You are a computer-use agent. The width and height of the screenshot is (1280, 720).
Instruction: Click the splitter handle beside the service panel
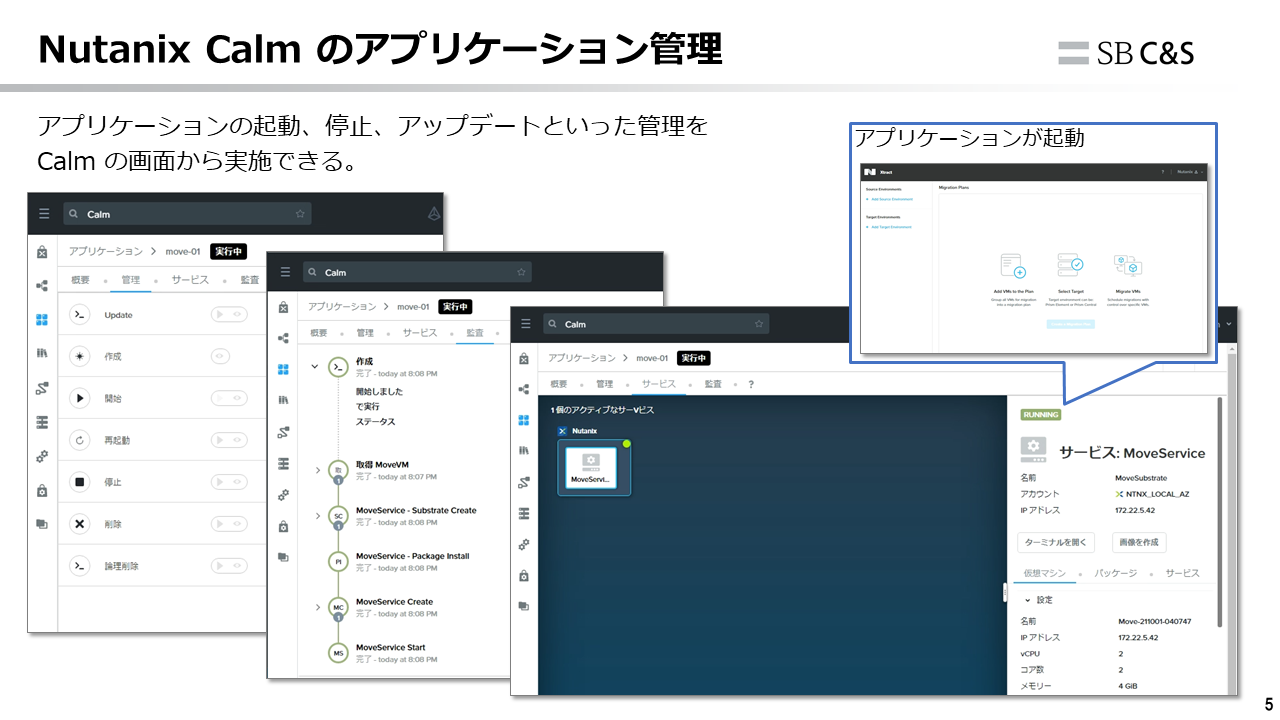[1004, 593]
